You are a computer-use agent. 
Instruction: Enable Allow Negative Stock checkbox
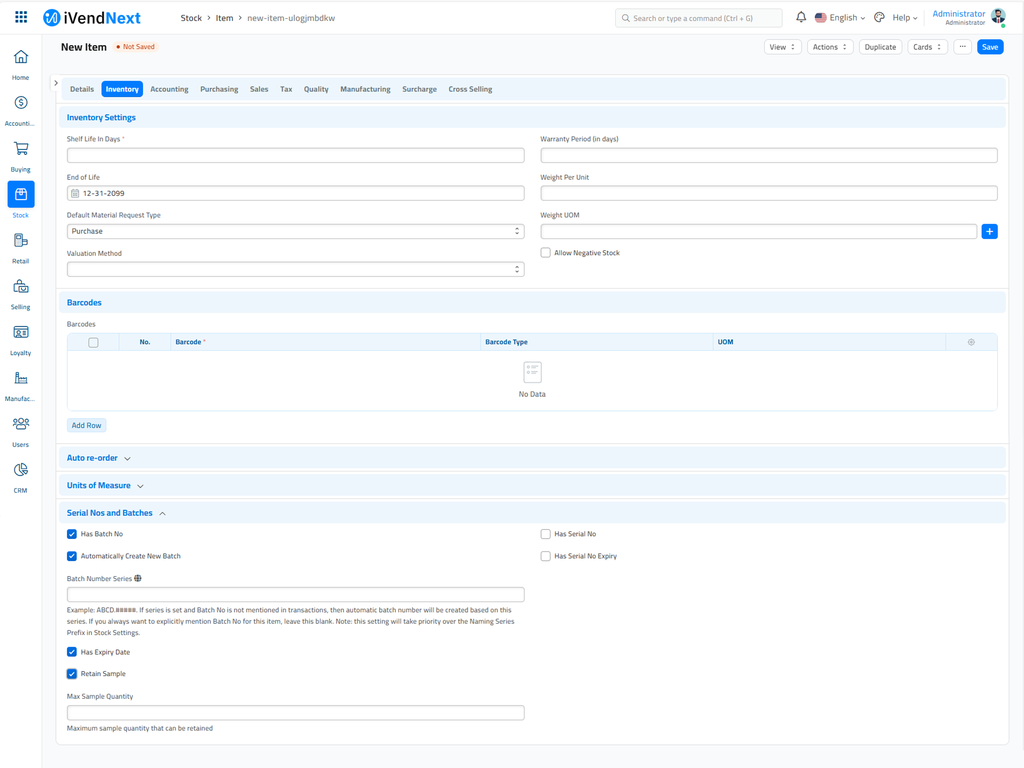click(546, 253)
